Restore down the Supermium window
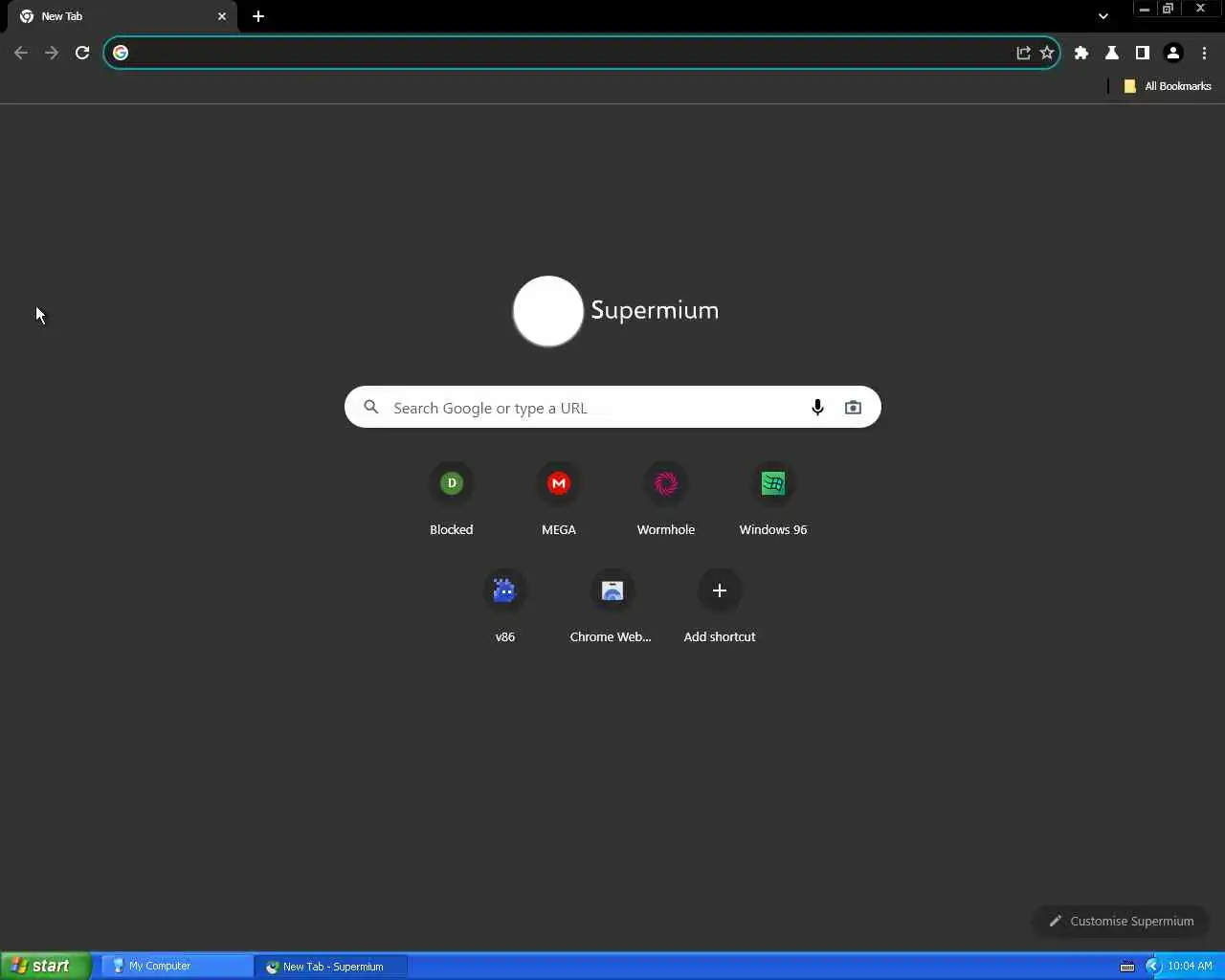This screenshot has height=980, width=1225. coord(1168,9)
